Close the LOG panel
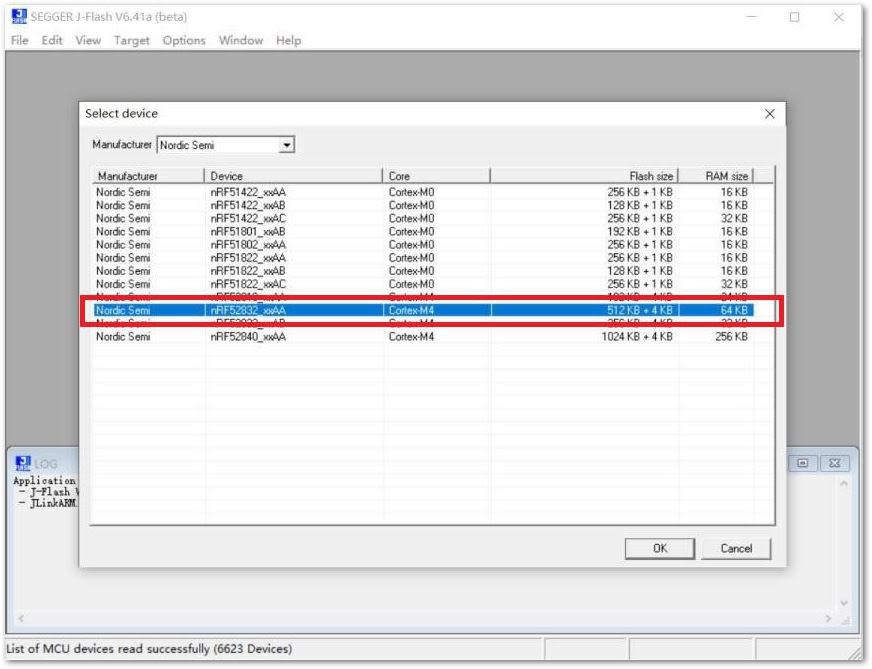 point(834,463)
